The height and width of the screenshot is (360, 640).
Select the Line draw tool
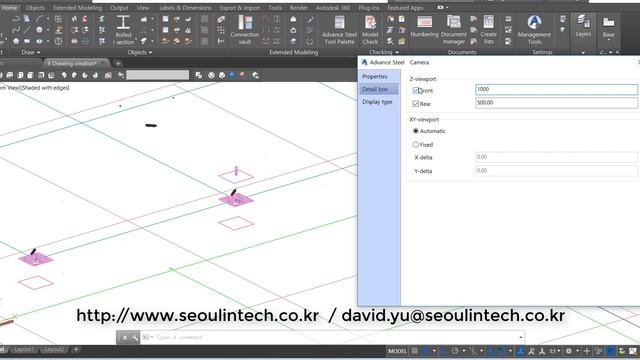point(27,30)
